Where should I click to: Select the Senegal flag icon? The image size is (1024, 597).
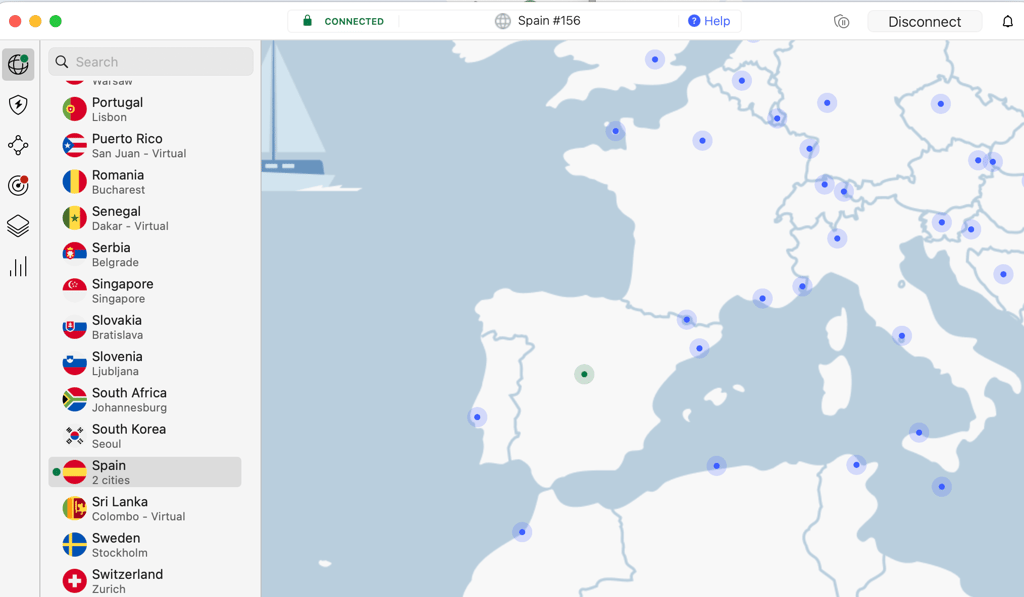[74, 218]
